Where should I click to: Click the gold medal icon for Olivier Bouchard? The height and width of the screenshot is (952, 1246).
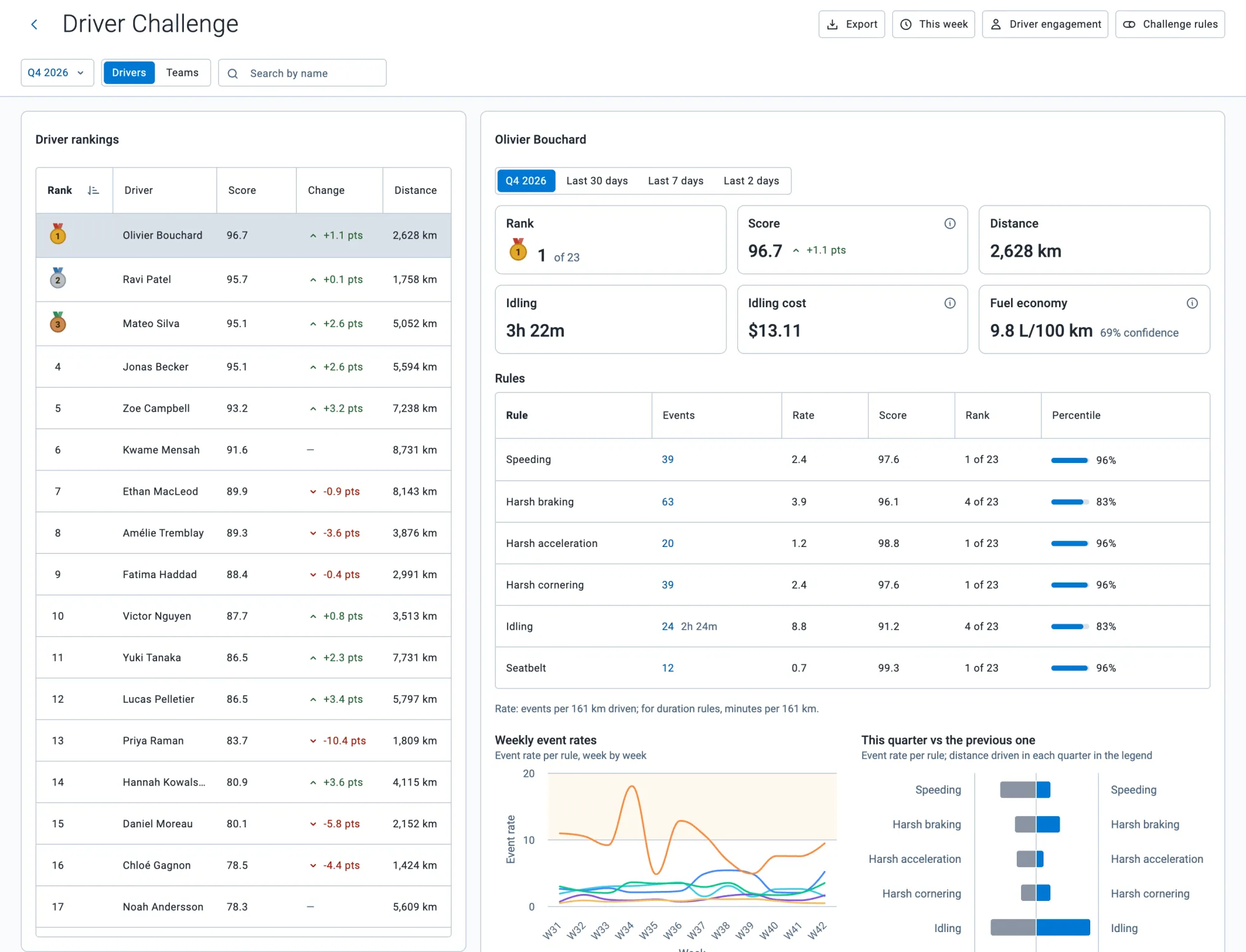tap(58, 234)
